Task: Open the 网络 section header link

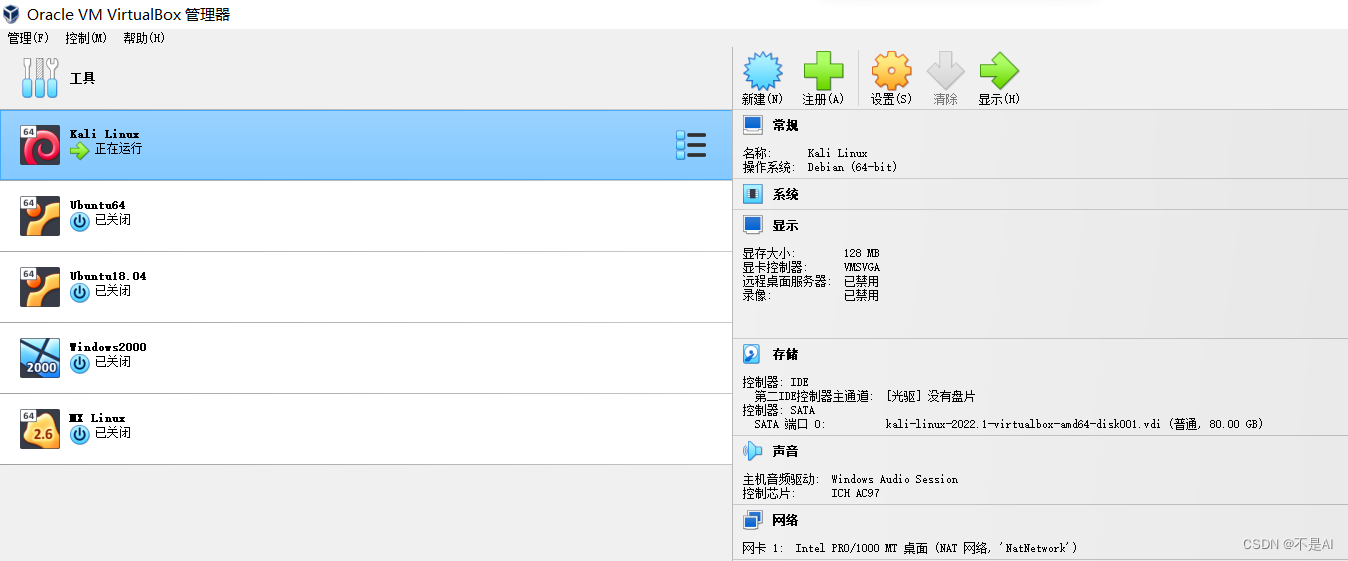Action: 785,520
